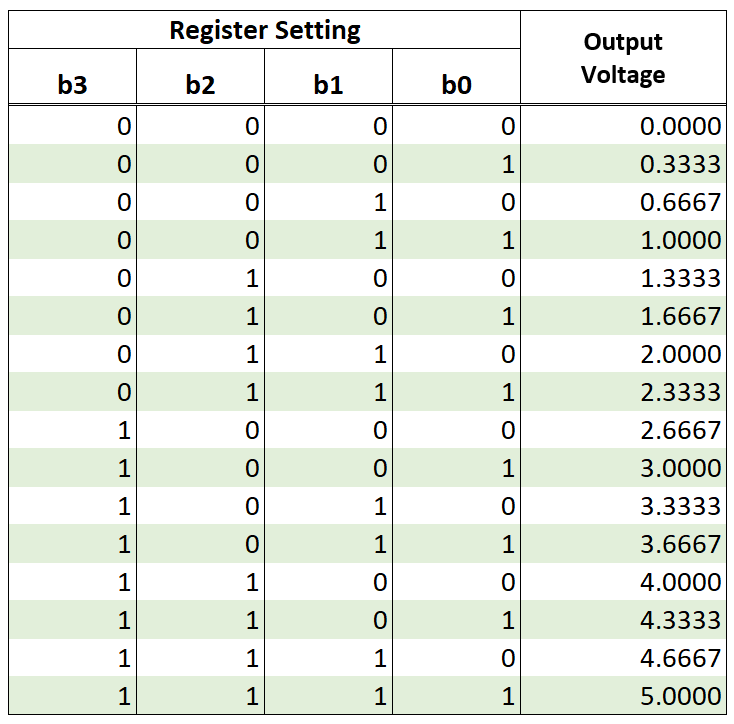Select the b2 column header
734x724 pixels.
point(200,85)
